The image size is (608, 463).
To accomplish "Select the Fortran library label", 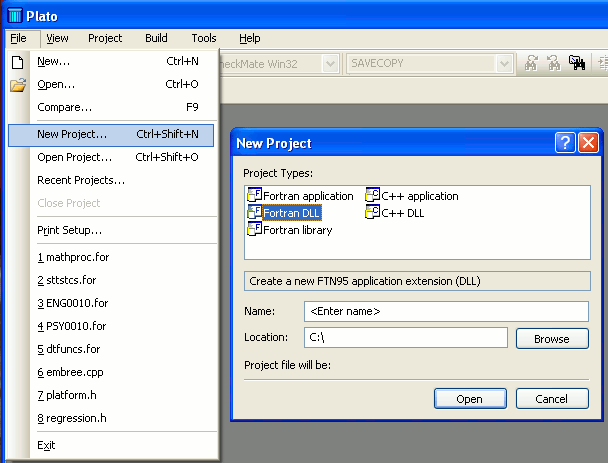I will click(x=297, y=230).
